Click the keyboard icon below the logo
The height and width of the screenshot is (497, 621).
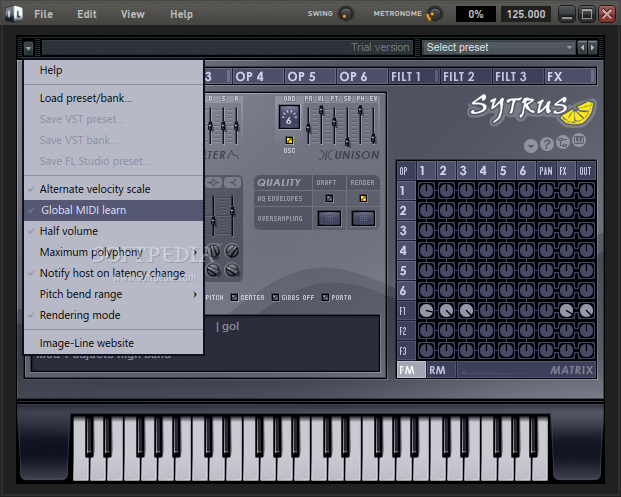(579, 140)
